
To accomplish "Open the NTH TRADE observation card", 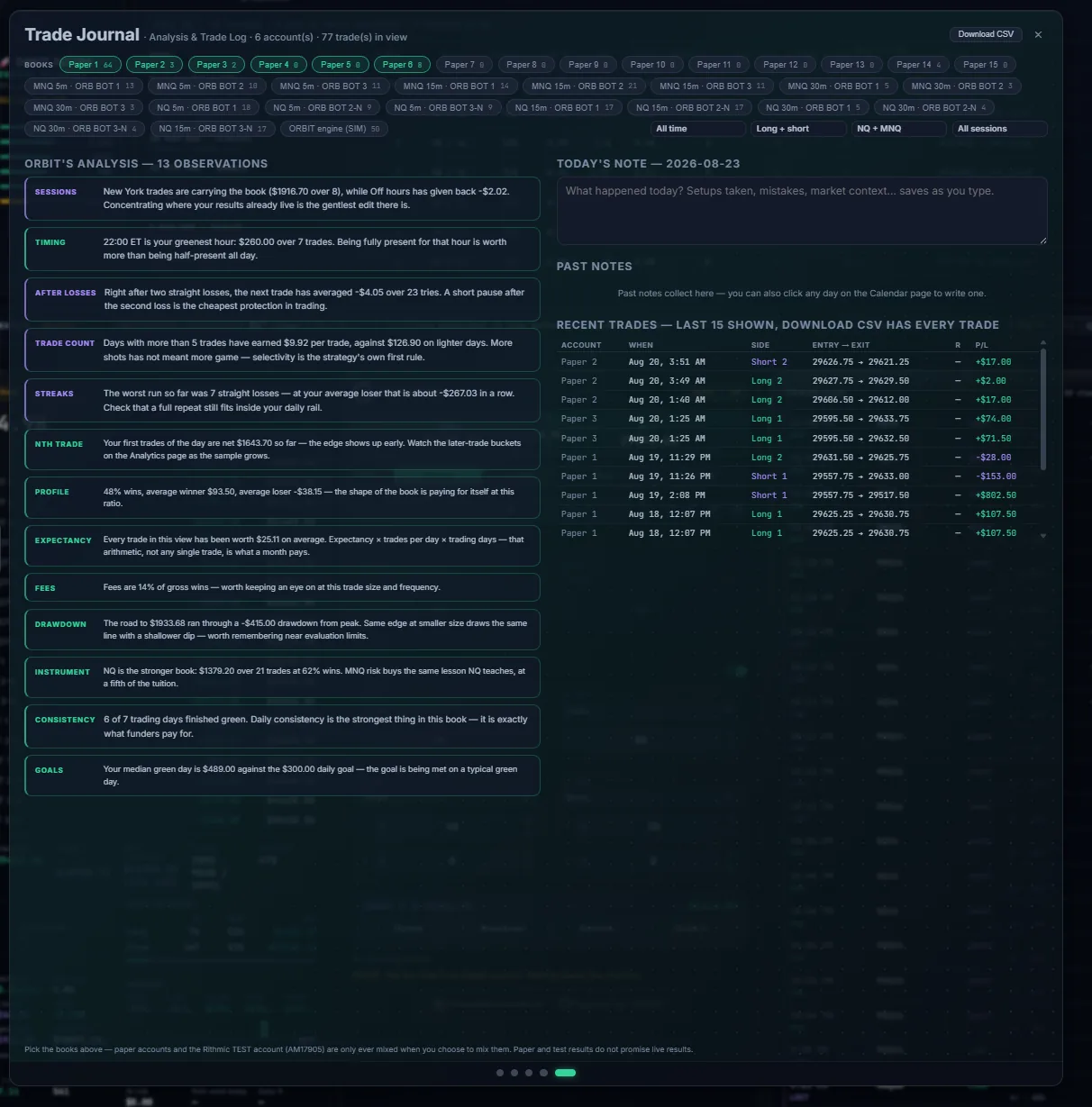I will click(x=282, y=449).
